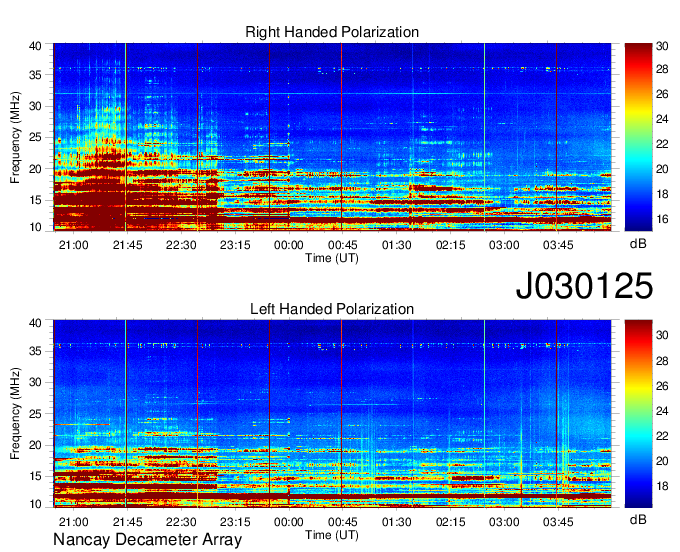Click the 24 dB tick on Right Handed color bar

662,119
